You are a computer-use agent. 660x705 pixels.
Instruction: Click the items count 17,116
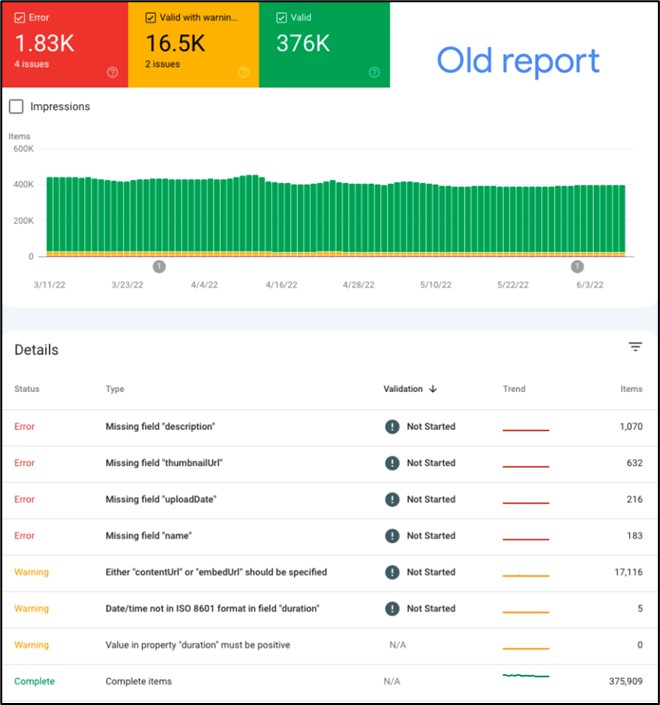tap(629, 572)
